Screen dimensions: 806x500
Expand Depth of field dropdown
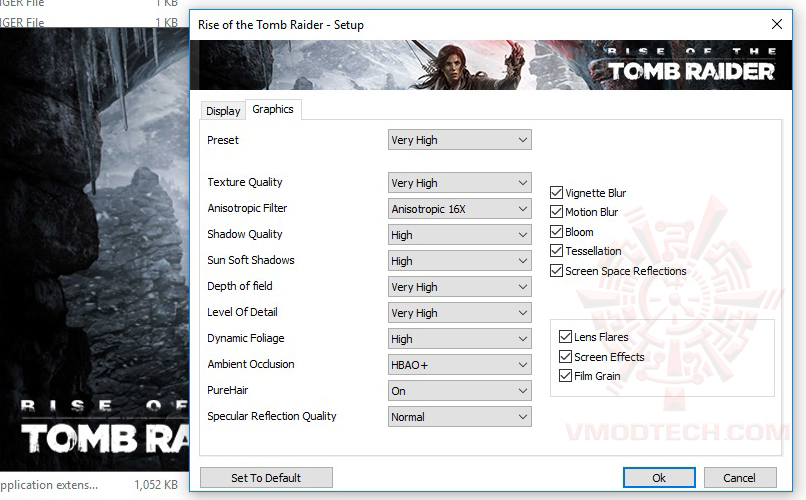point(460,287)
